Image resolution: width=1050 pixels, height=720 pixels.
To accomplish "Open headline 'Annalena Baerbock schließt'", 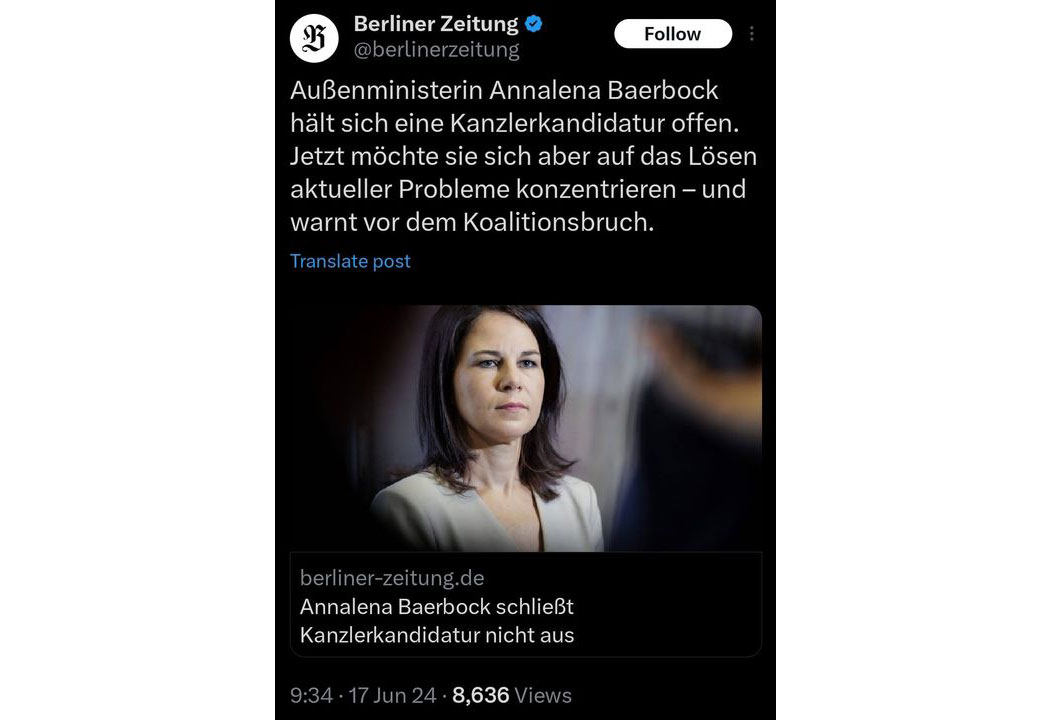I will [x=437, y=607].
